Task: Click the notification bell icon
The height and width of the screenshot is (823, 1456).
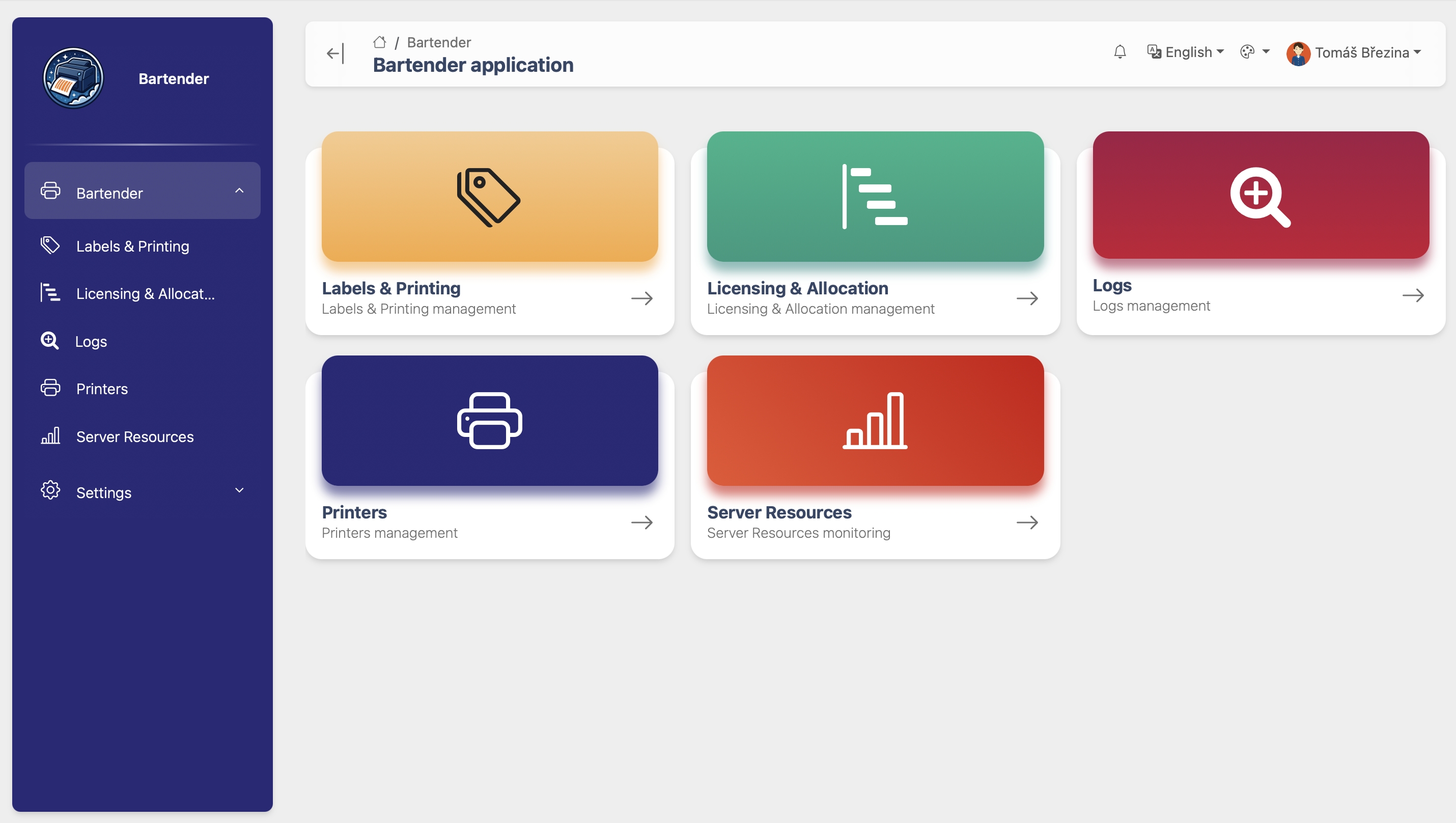Action: [1119, 52]
